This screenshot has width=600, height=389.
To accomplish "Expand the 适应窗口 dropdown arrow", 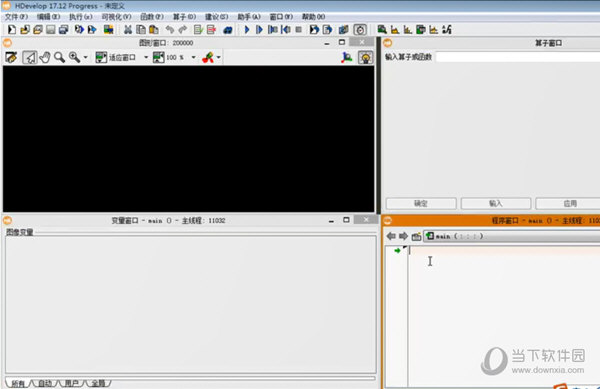I will click(146, 57).
